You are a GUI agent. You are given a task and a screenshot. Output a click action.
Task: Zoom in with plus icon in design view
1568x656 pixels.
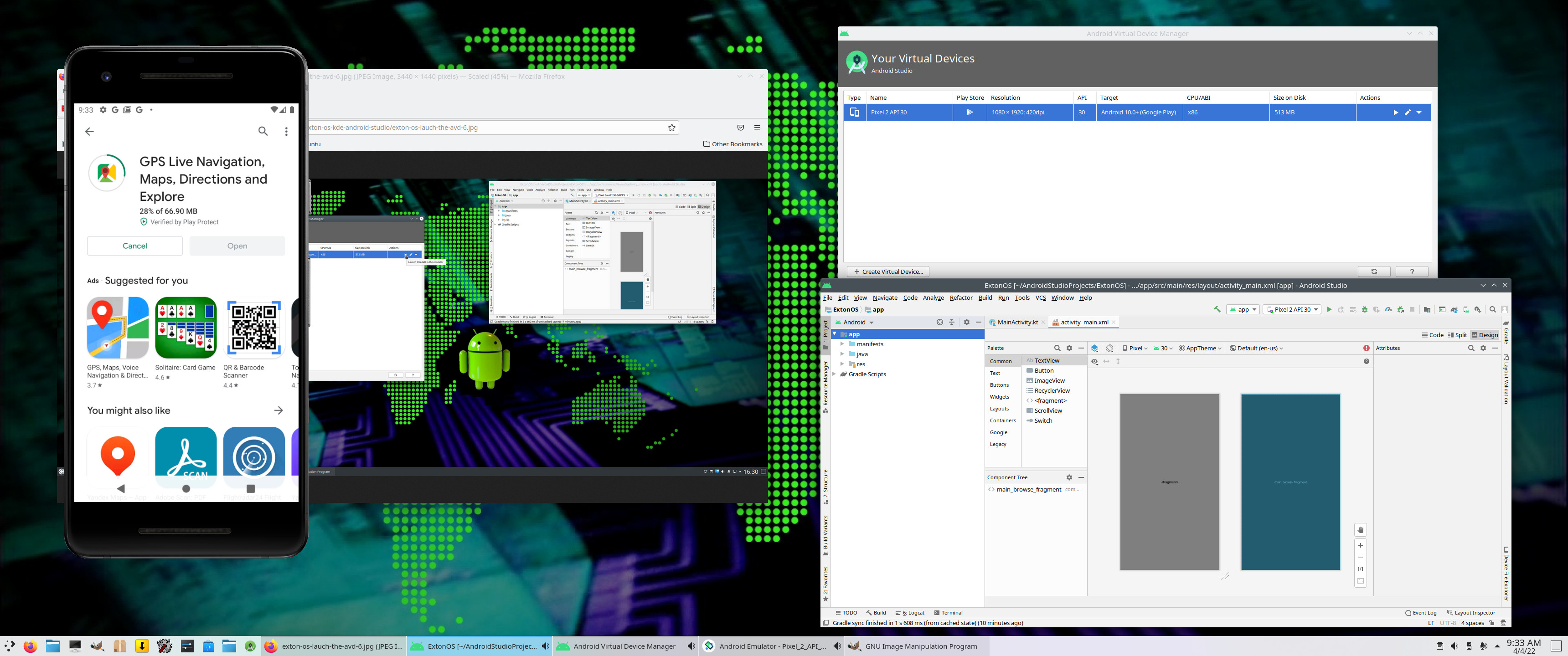tap(1361, 545)
